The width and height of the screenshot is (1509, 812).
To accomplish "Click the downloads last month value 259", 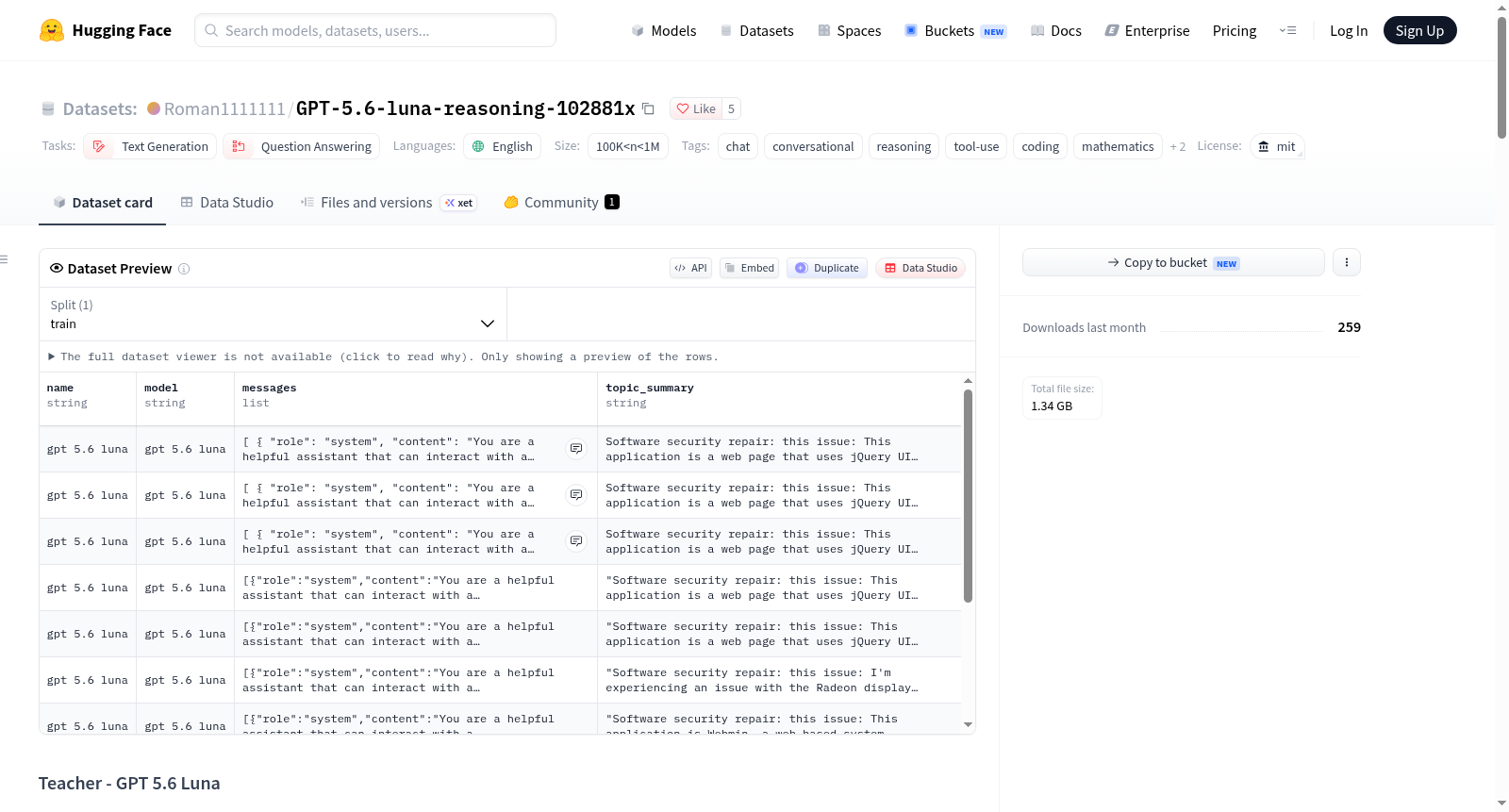I will (x=1349, y=327).
